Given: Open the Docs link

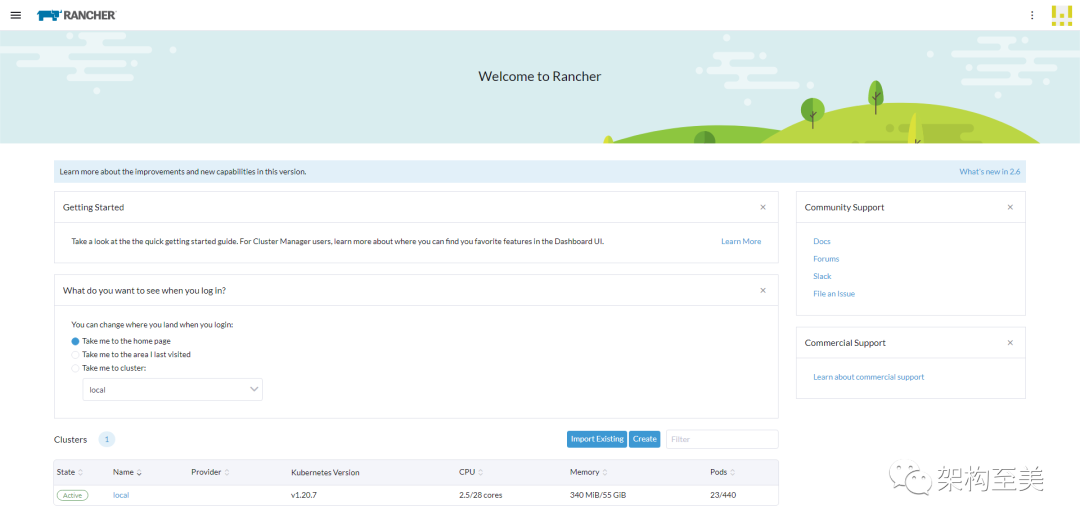Looking at the screenshot, I should [822, 242].
